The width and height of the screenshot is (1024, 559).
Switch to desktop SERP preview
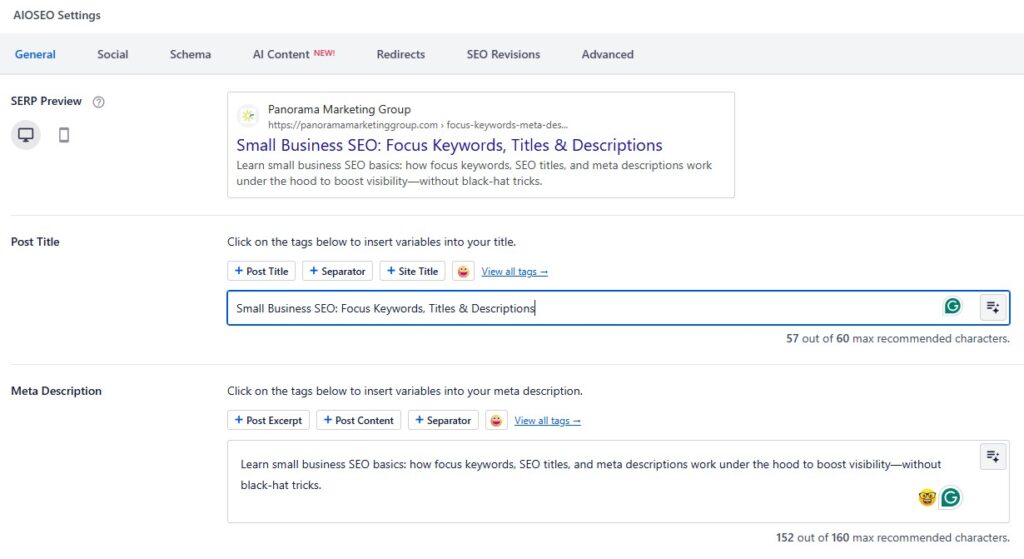point(26,135)
